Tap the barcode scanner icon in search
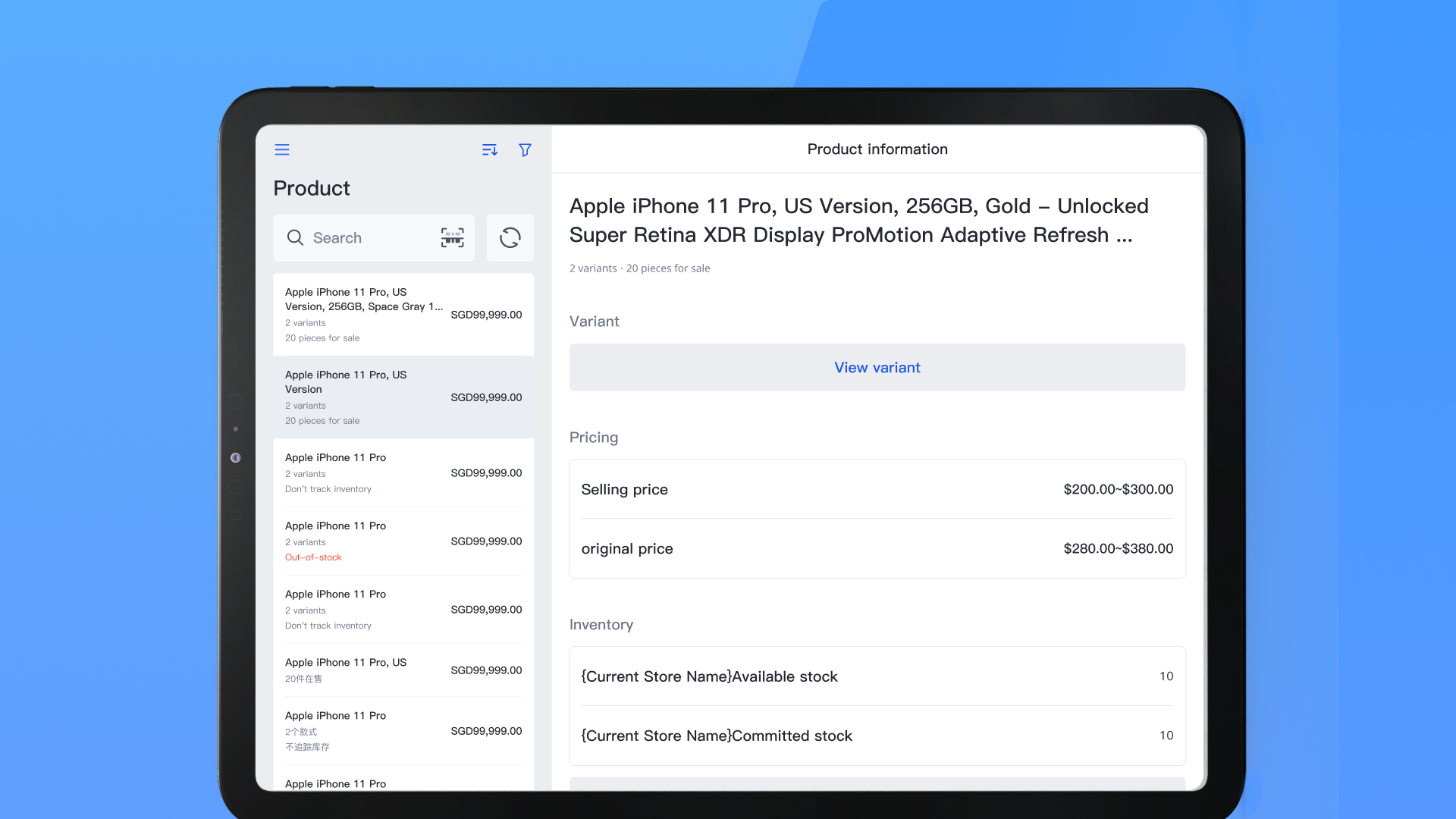 coord(453,237)
